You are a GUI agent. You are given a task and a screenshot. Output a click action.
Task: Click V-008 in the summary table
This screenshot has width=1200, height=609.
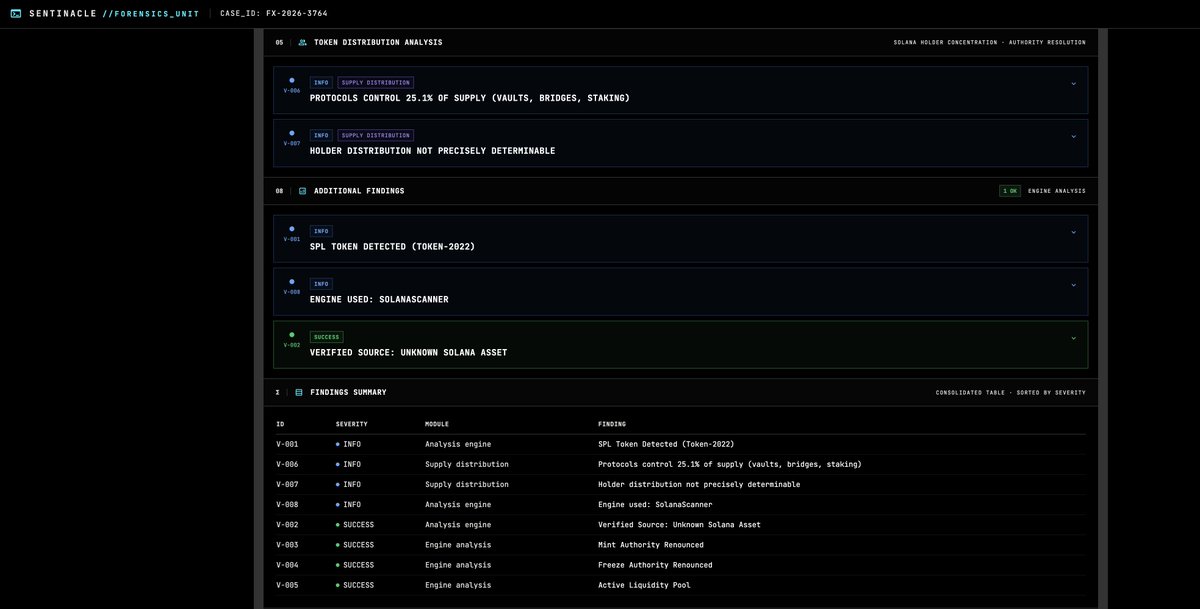click(287, 505)
